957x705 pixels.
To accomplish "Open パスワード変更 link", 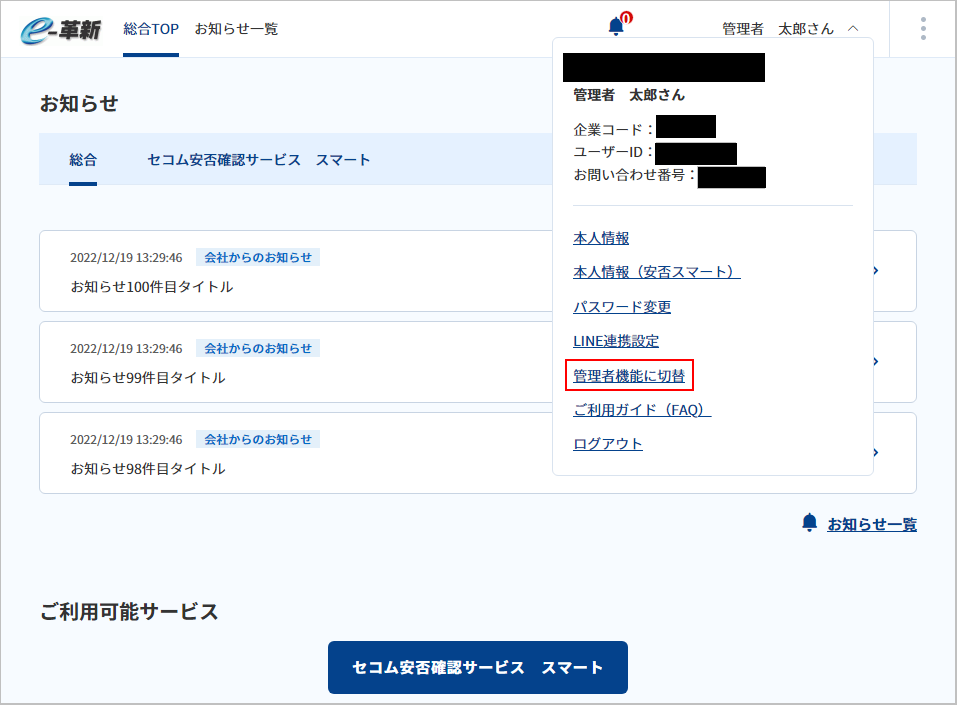I will pyautogui.click(x=622, y=306).
